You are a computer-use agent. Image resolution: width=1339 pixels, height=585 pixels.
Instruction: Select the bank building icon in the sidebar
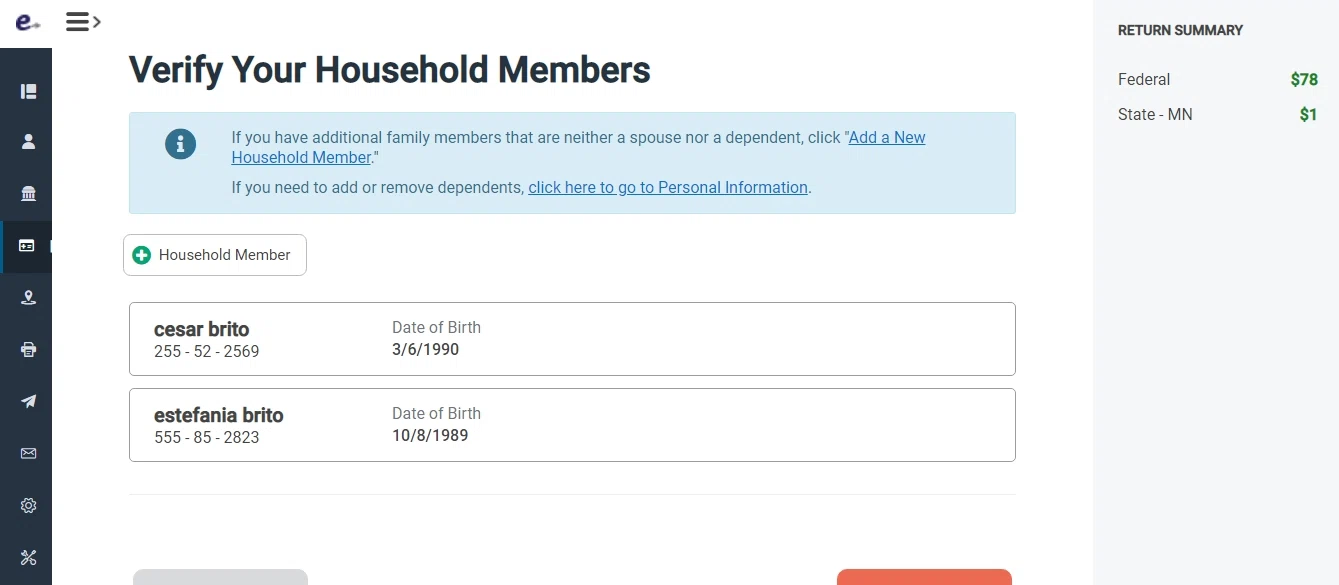coord(28,194)
